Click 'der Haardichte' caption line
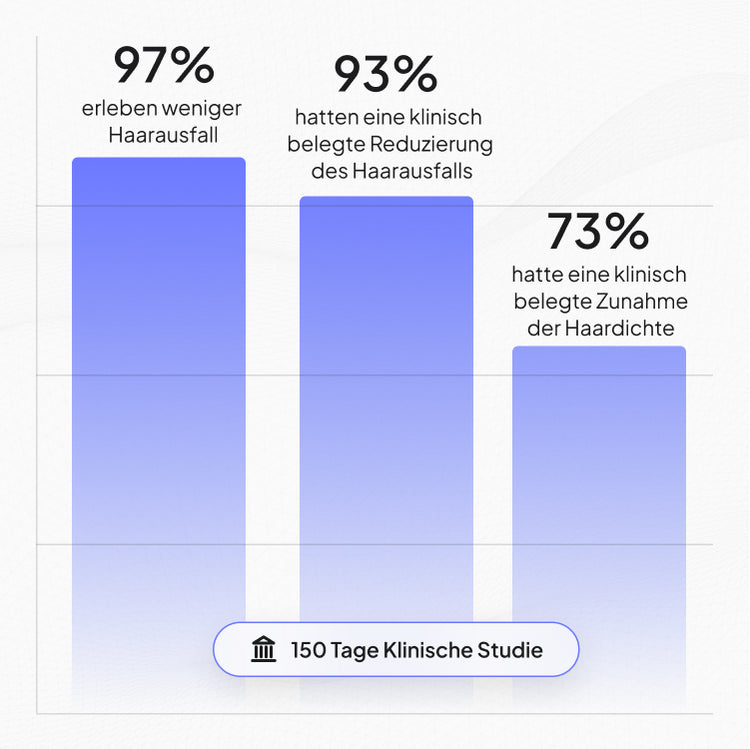 tap(601, 328)
